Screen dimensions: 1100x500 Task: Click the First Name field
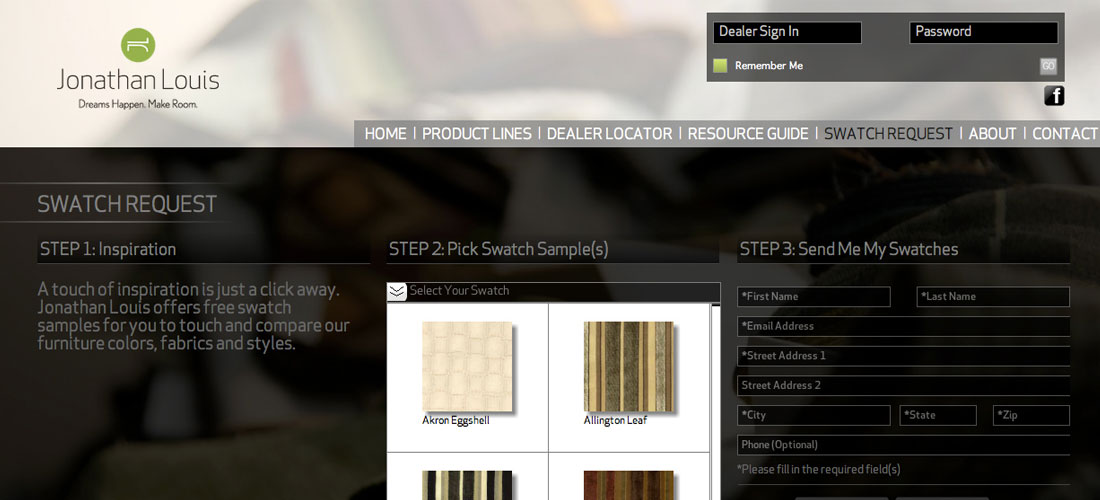(814, 297)
